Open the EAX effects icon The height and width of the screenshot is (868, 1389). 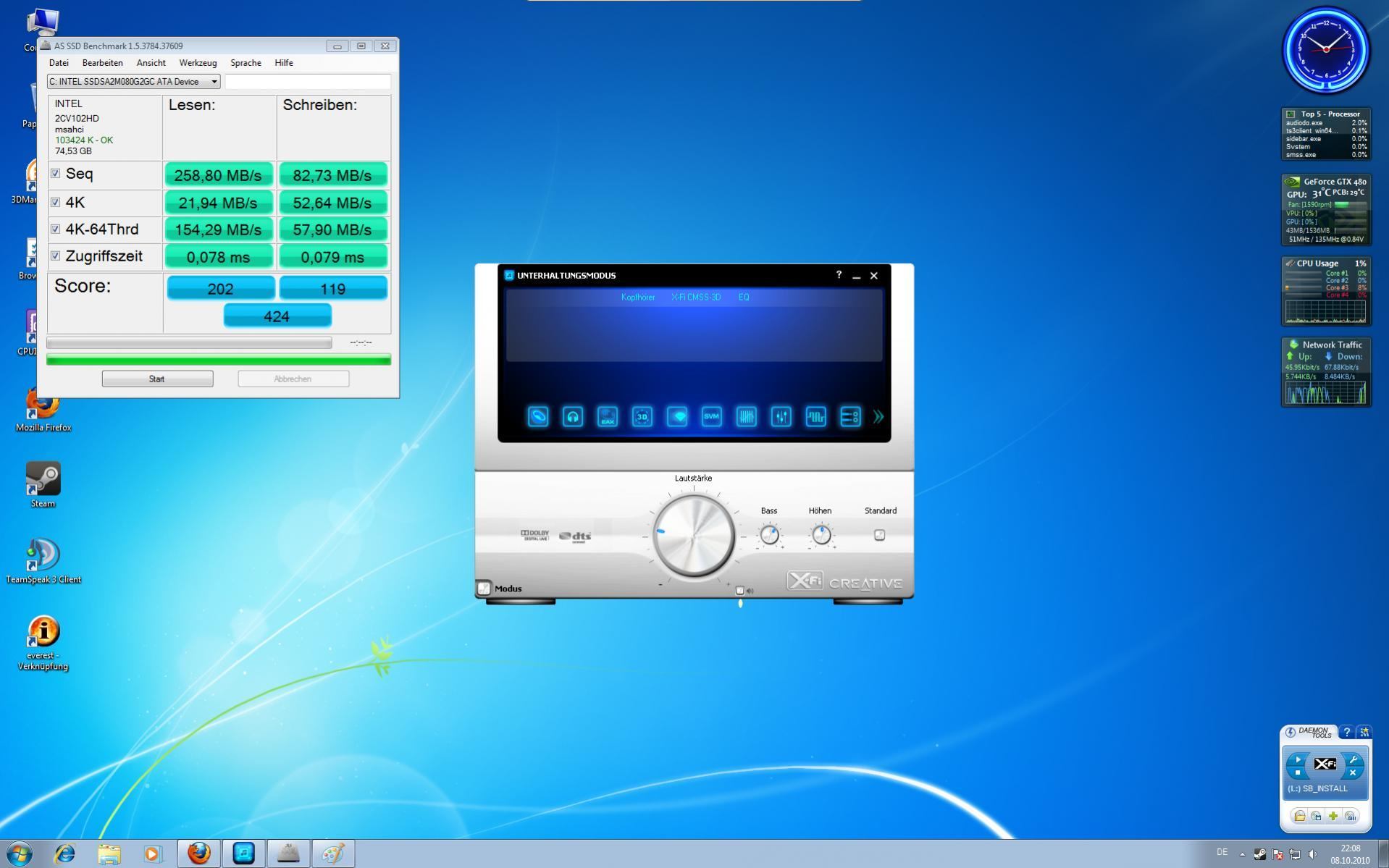click(608, 416)
